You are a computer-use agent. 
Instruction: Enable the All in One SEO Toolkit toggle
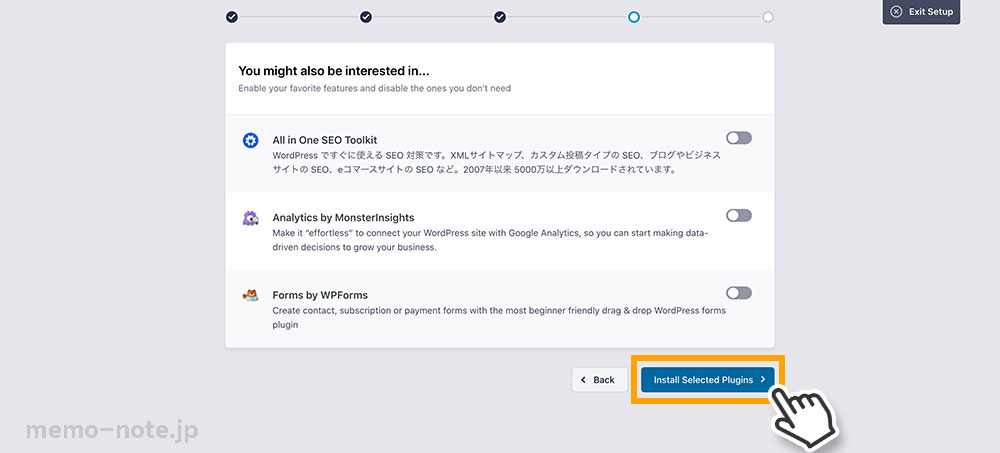coord(739,138)
